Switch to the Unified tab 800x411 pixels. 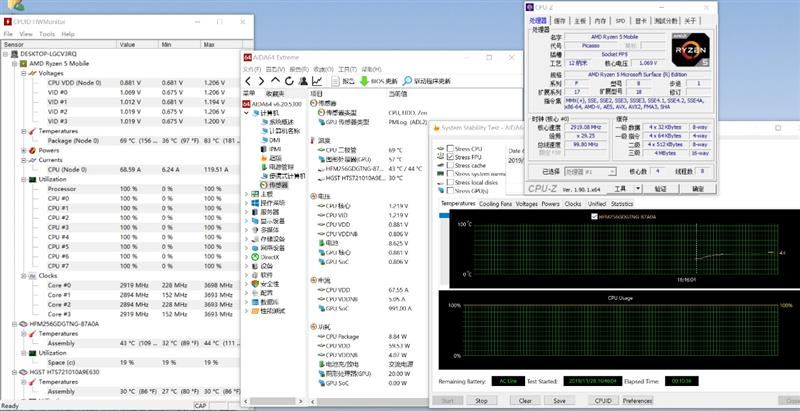tap(596, 204)
